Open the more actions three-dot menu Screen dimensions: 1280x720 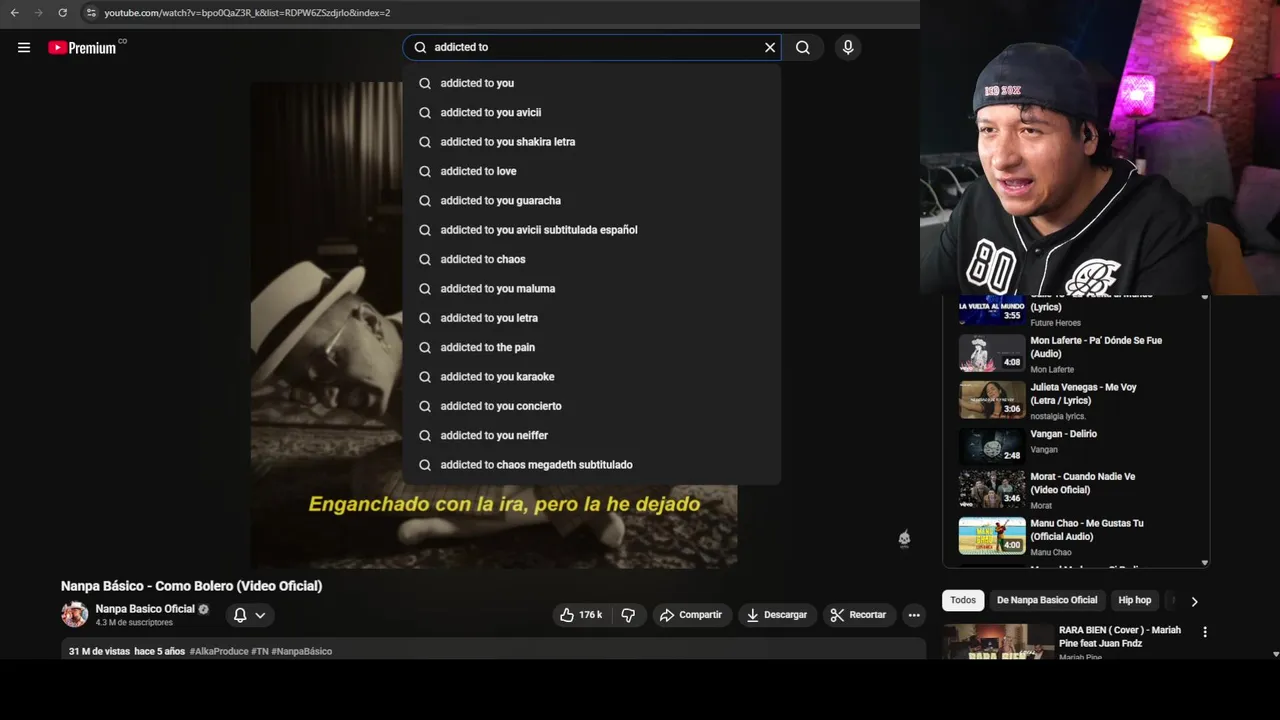click(x=914, y=615)
